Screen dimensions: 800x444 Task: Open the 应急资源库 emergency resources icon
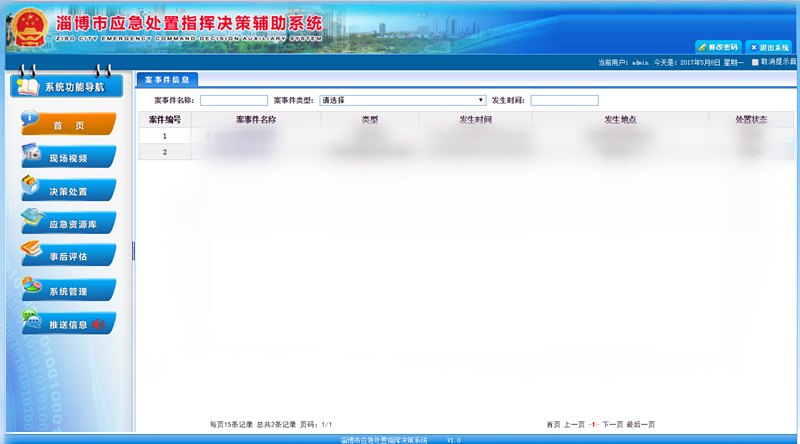click(x=32, y=220)
